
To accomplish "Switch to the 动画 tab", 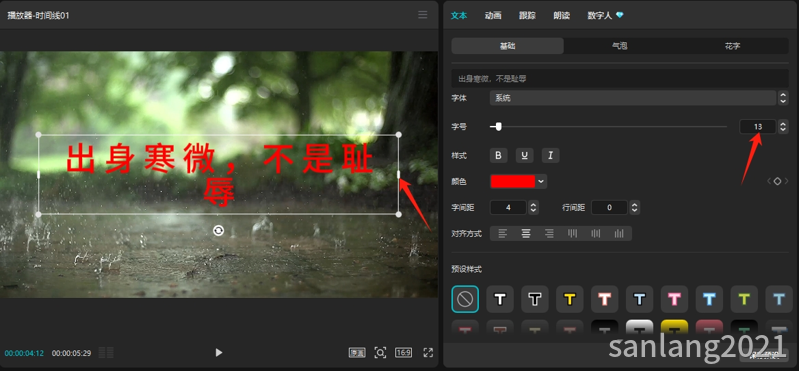I will click(493, 15).
